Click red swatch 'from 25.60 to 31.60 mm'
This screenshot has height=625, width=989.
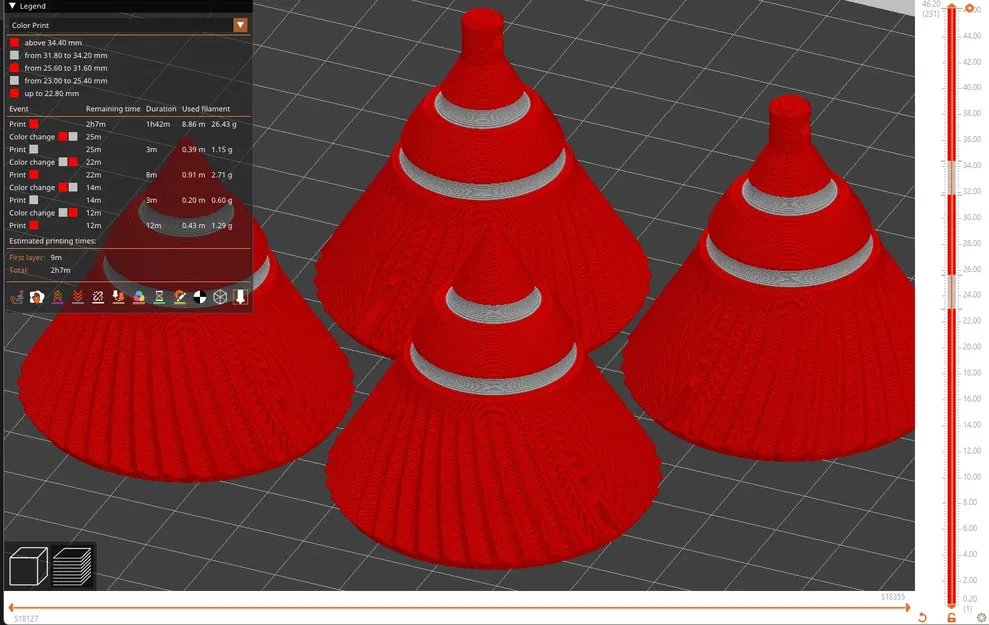click(15, 67)
